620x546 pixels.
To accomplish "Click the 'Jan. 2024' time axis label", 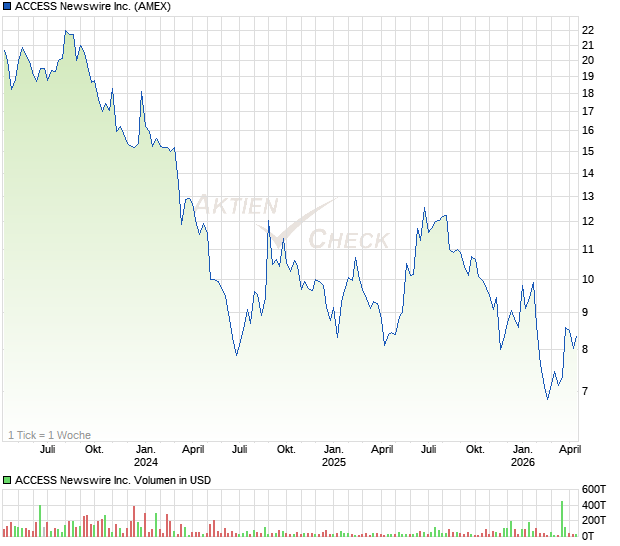I will coord(146,456).
